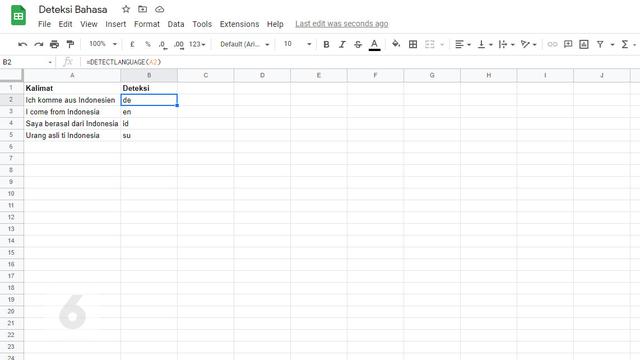Open the File menu

point(44,24)
